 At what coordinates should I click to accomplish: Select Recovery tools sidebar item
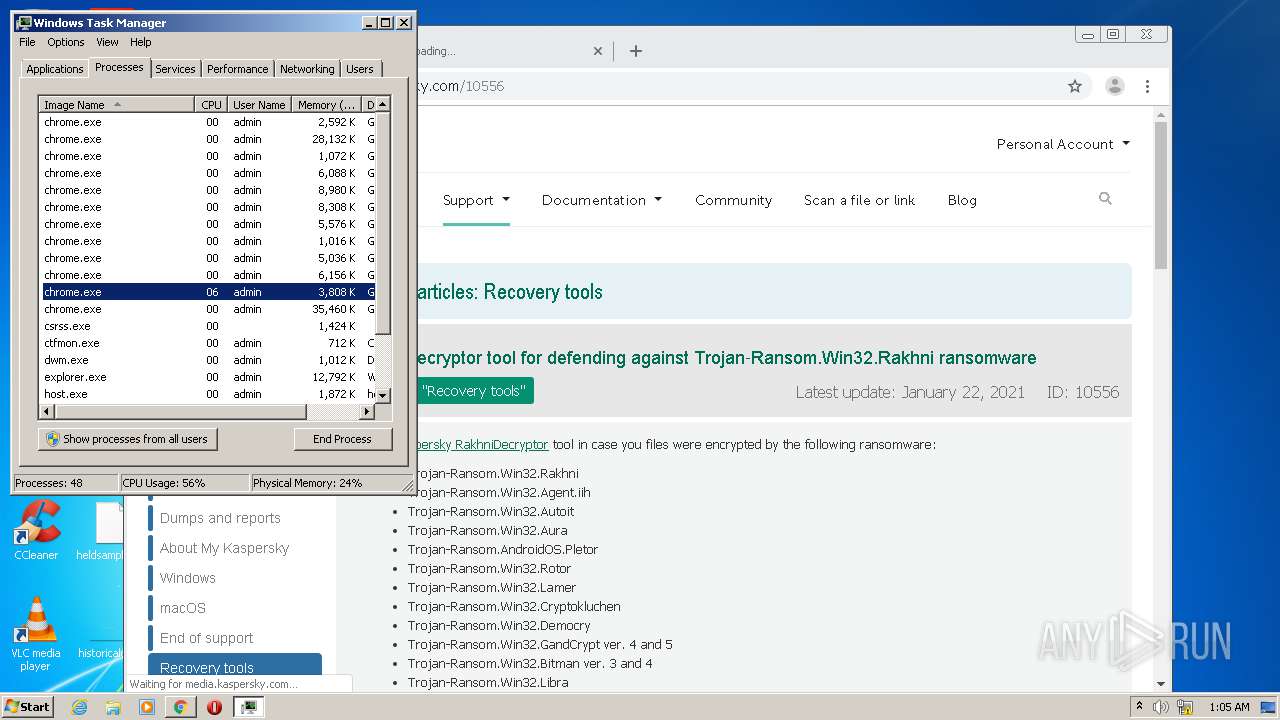(235, 666)
